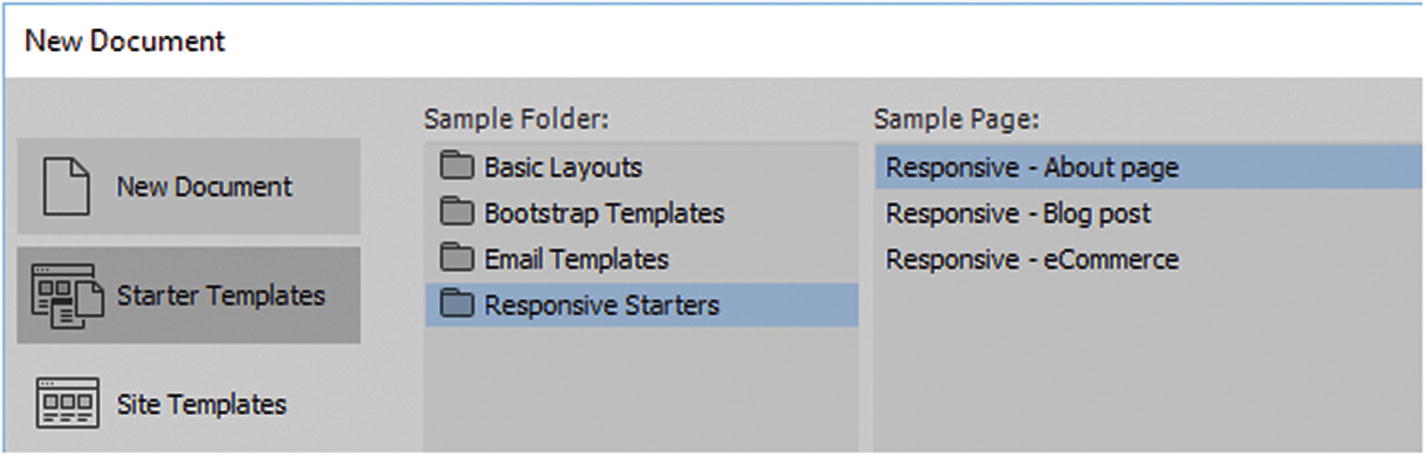Click the Starter Templates icon
Viewport: 1425px width, 455px height.
coord(67,296)
